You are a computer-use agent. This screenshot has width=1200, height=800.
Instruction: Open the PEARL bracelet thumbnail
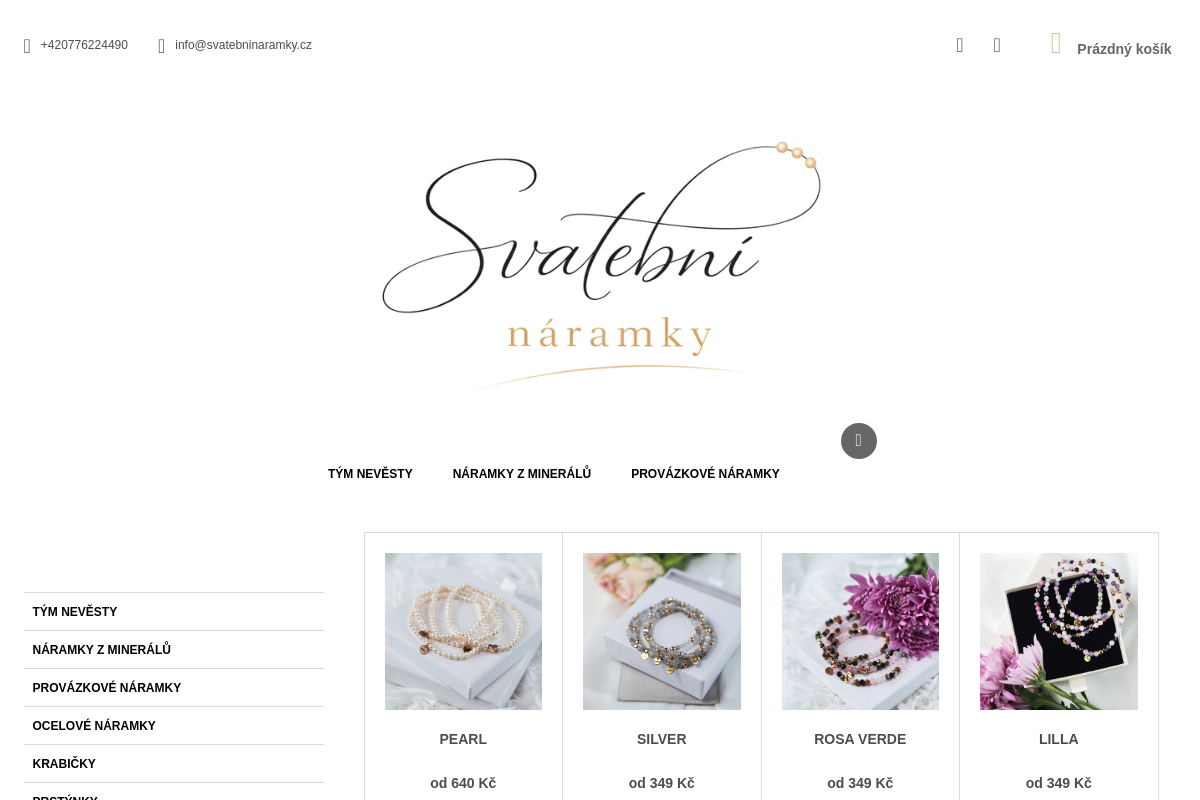(x=463, y=631)
